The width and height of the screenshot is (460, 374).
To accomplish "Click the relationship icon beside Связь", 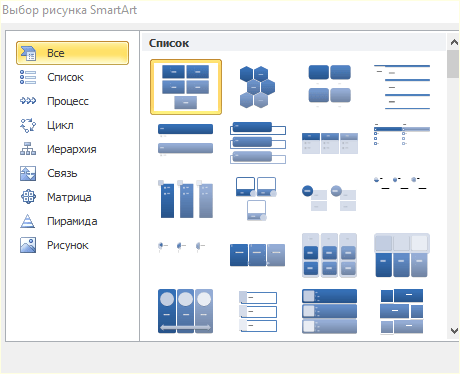I will click(x=28, y=173).
